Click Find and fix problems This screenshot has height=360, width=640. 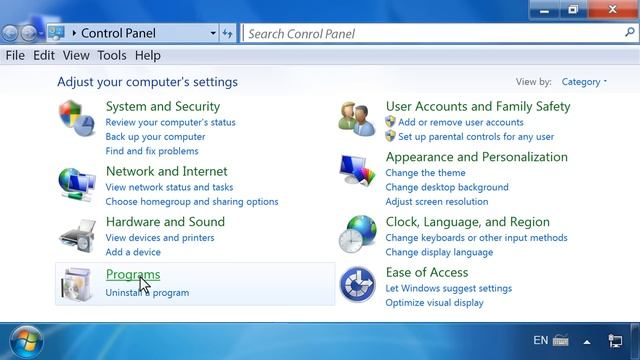tap(152, 151)
